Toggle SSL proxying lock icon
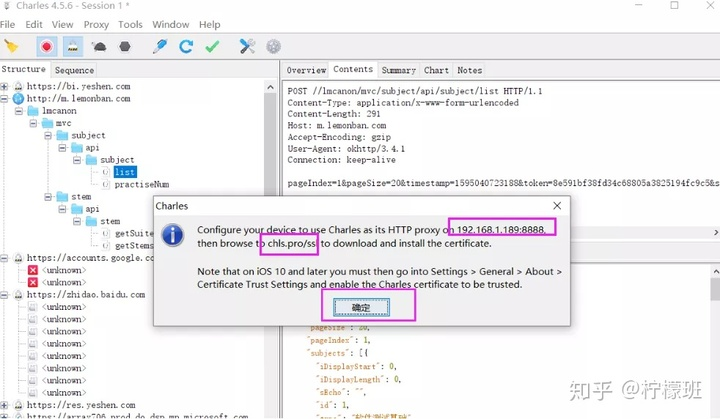Viewport: 720px width, 419px height. [73, 46]
